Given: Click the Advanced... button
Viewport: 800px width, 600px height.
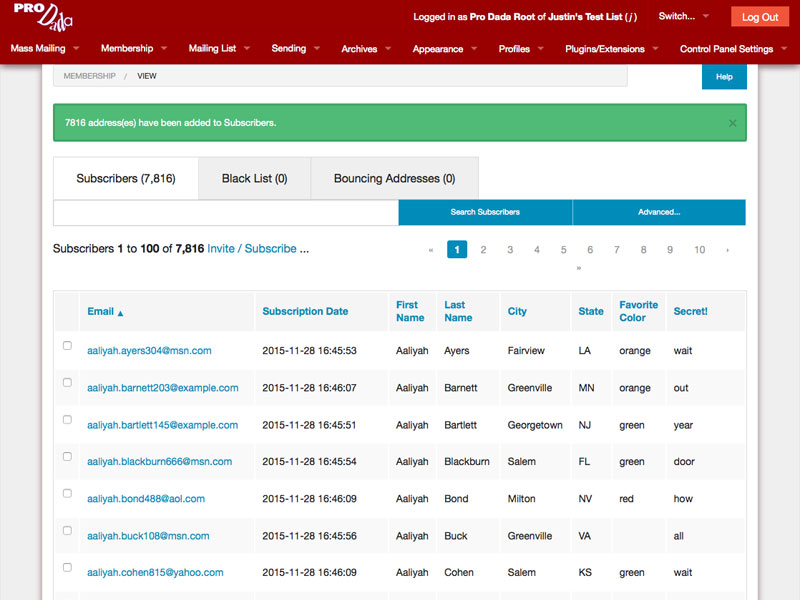Looking at the screenshot, I should click(659, 212).
